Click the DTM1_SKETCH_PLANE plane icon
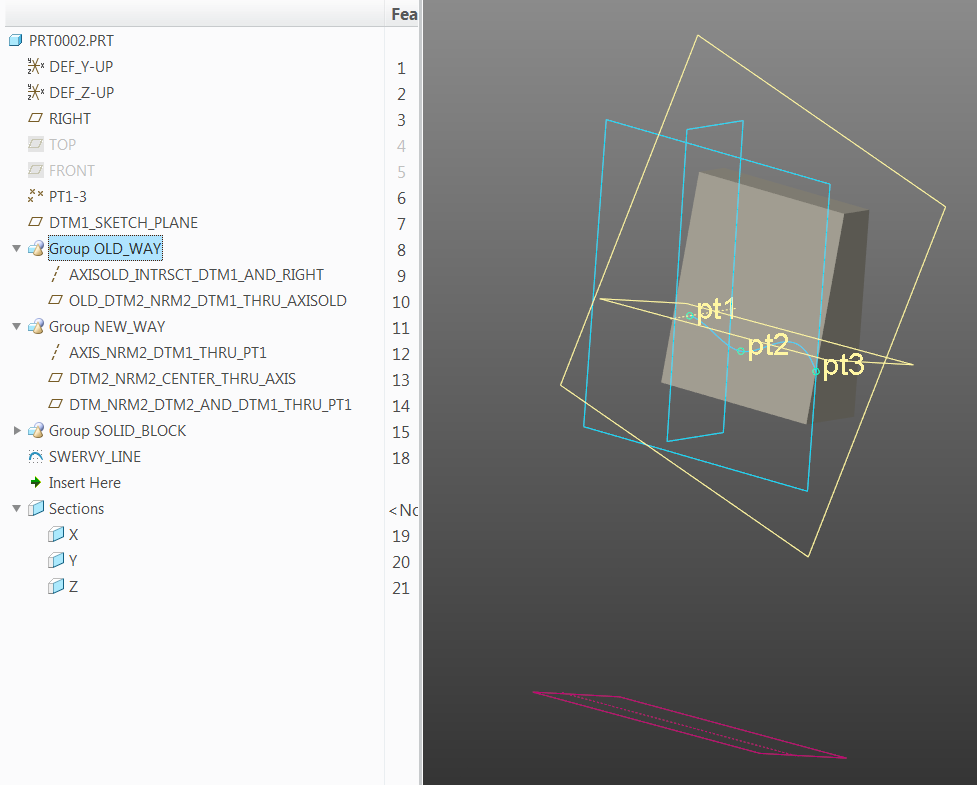 (36, 222)
